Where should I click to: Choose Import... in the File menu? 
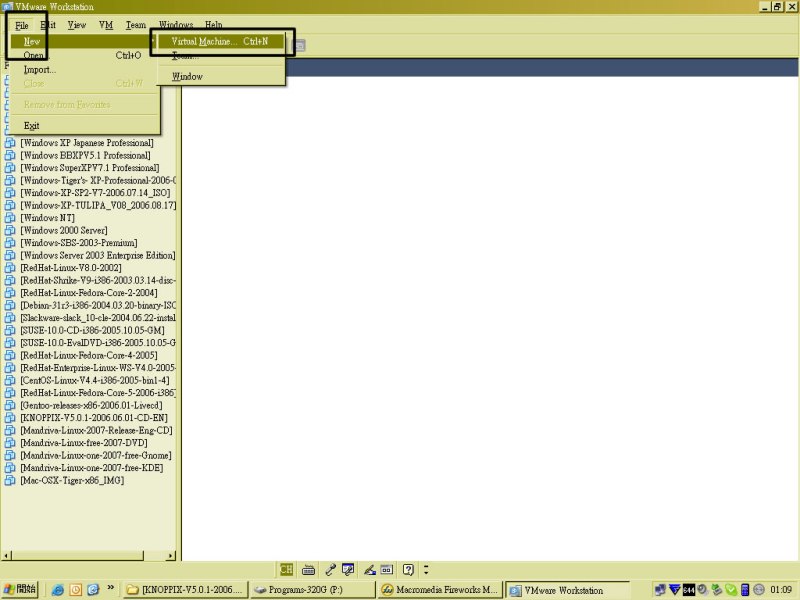pos(82,69)
